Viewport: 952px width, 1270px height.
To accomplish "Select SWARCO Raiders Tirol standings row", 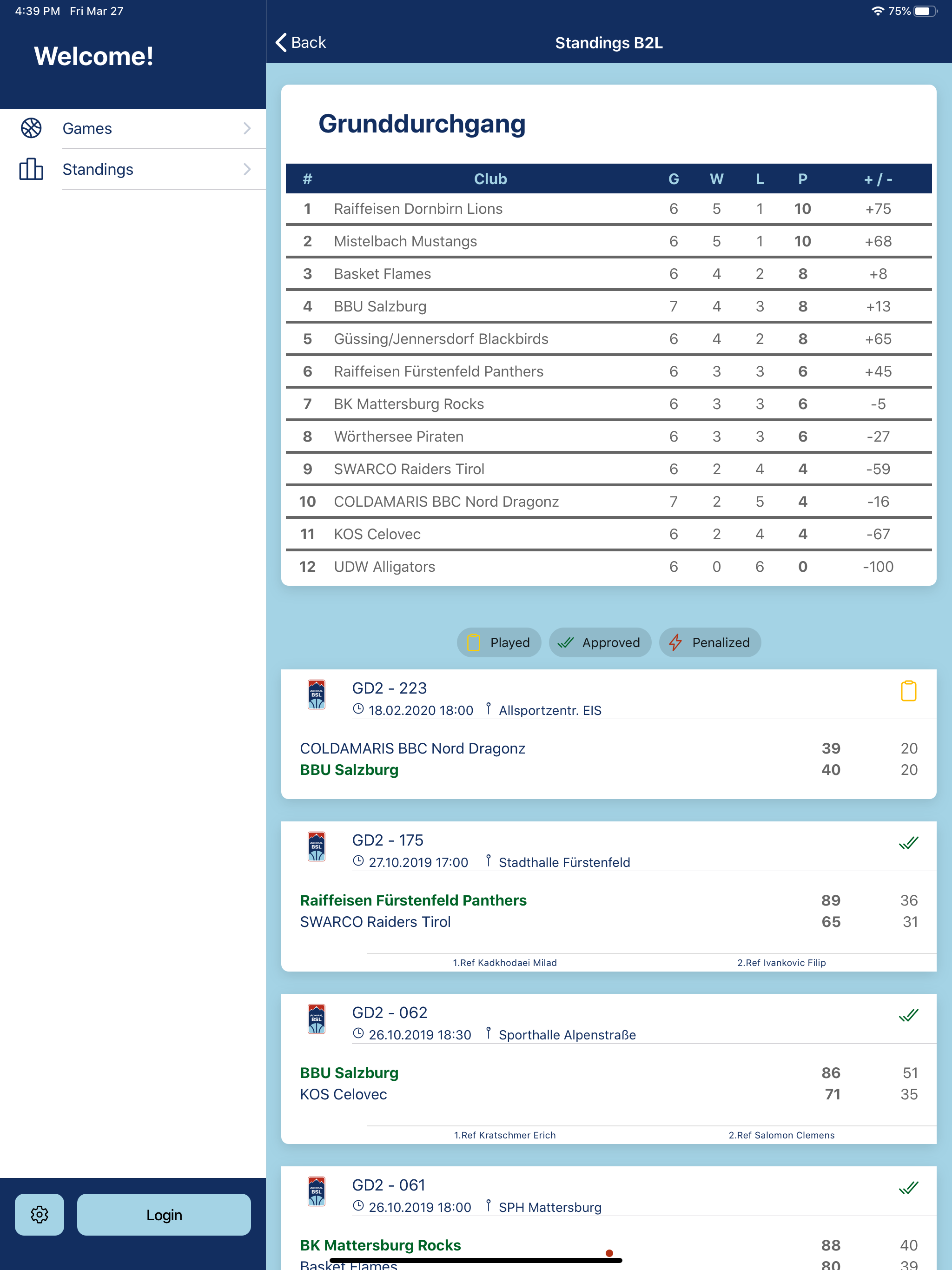I will 608,469.
